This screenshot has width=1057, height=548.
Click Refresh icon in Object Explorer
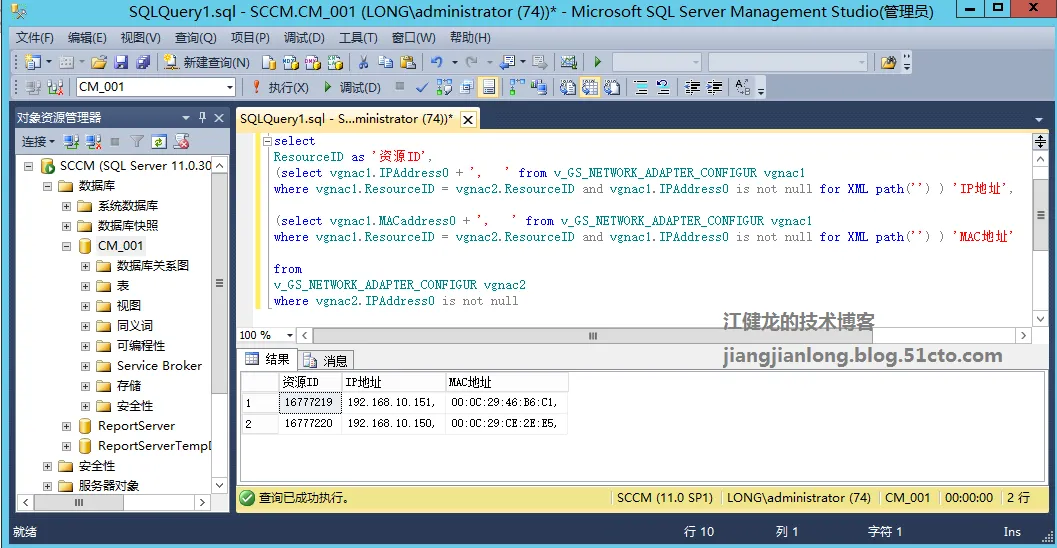pos(160,142)
